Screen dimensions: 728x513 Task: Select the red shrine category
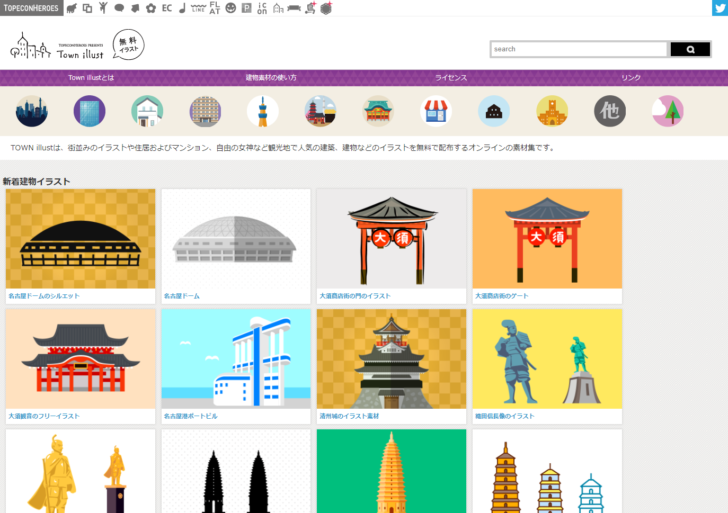[378, 111]
